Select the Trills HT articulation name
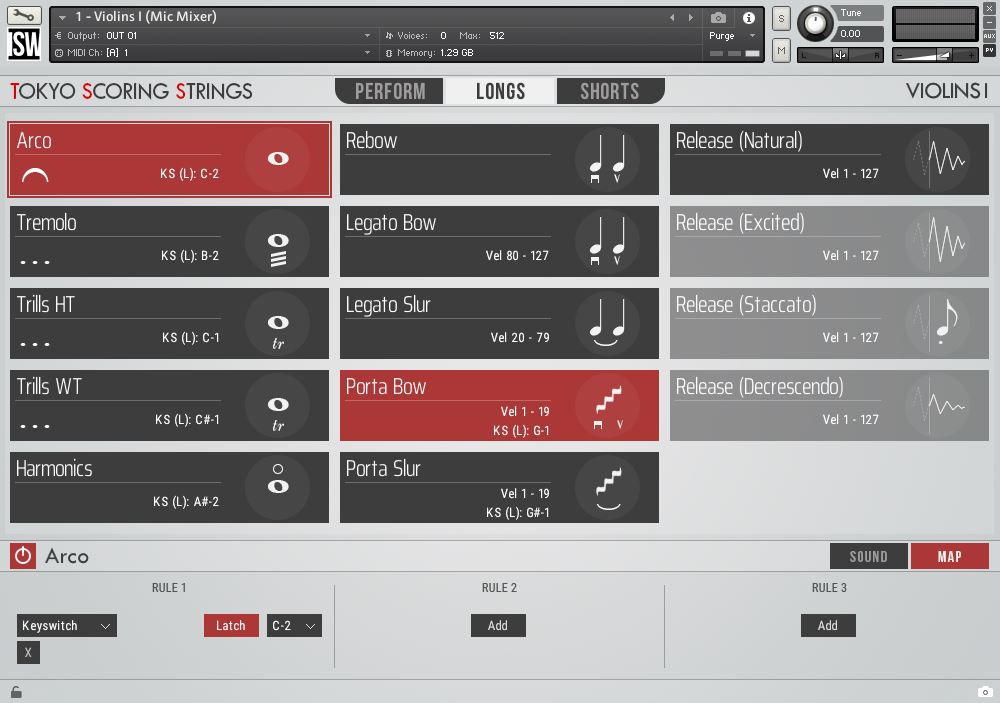Image resolution: width=1000 pixels, height=703 pixels. 45,304
